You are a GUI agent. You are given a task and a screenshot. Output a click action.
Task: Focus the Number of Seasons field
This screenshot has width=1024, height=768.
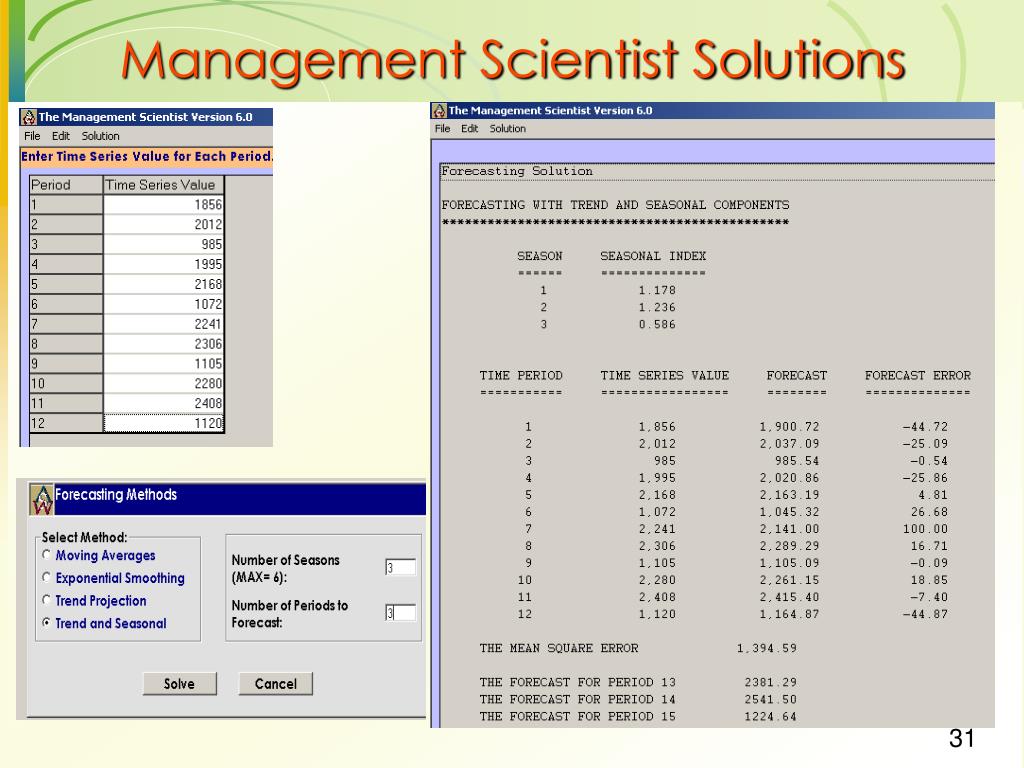(400, 568)
